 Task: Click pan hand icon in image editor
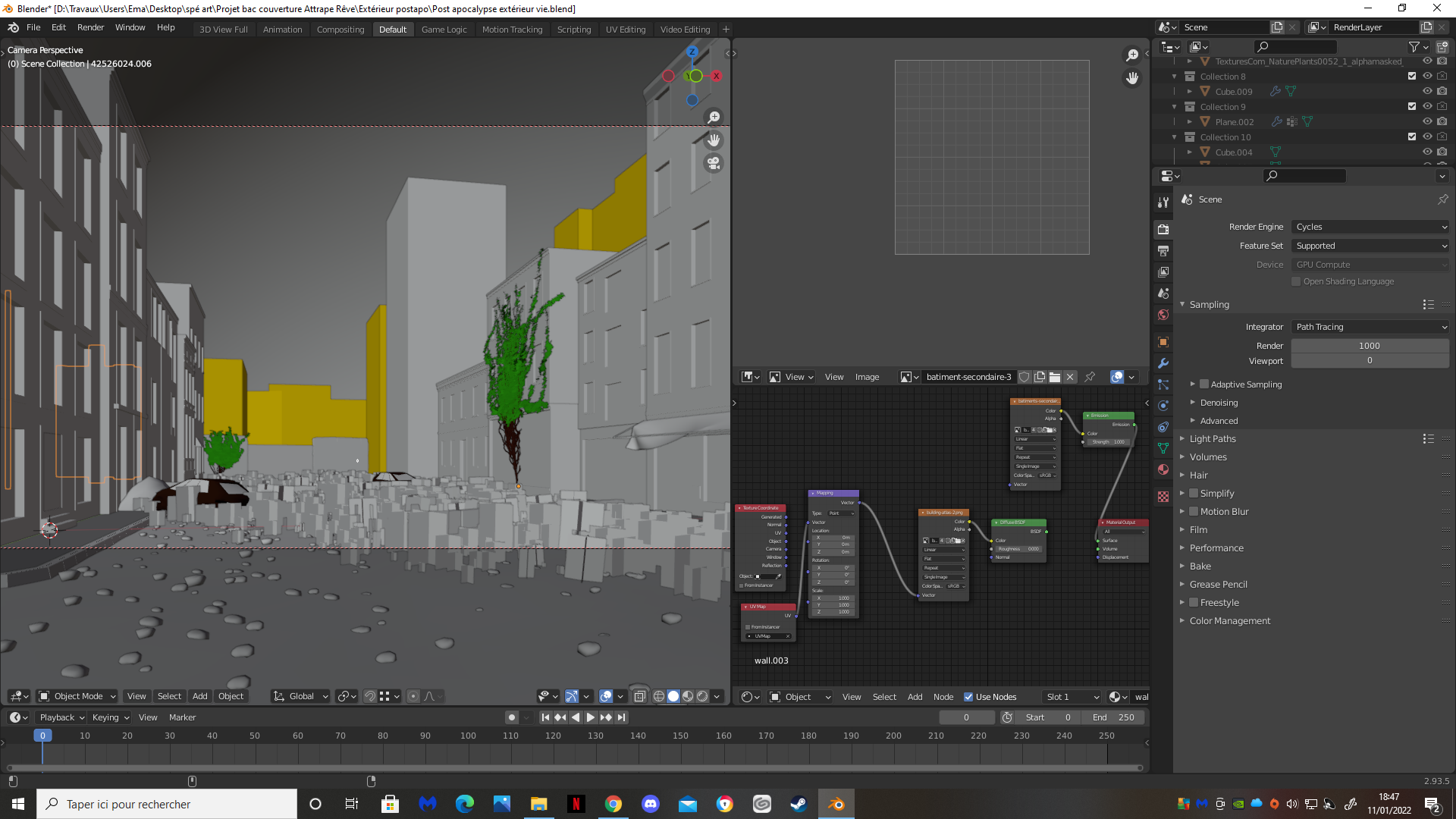(x=1132, y=78)
